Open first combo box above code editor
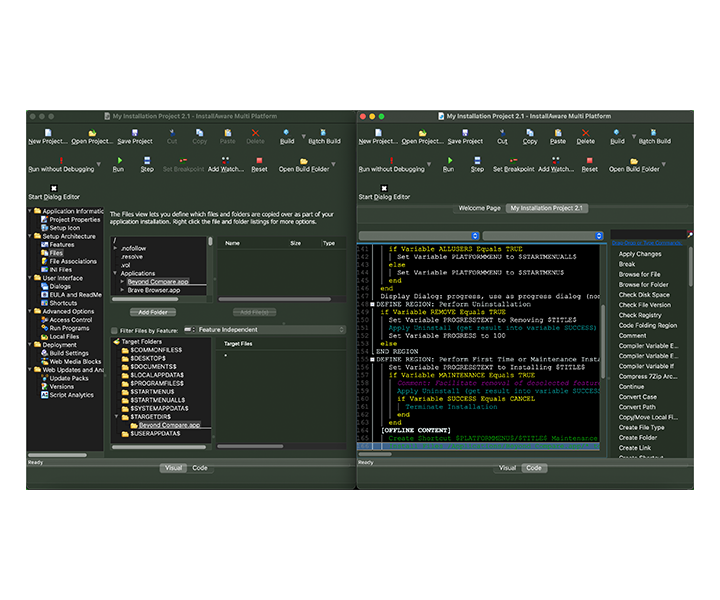 point(419,236)
